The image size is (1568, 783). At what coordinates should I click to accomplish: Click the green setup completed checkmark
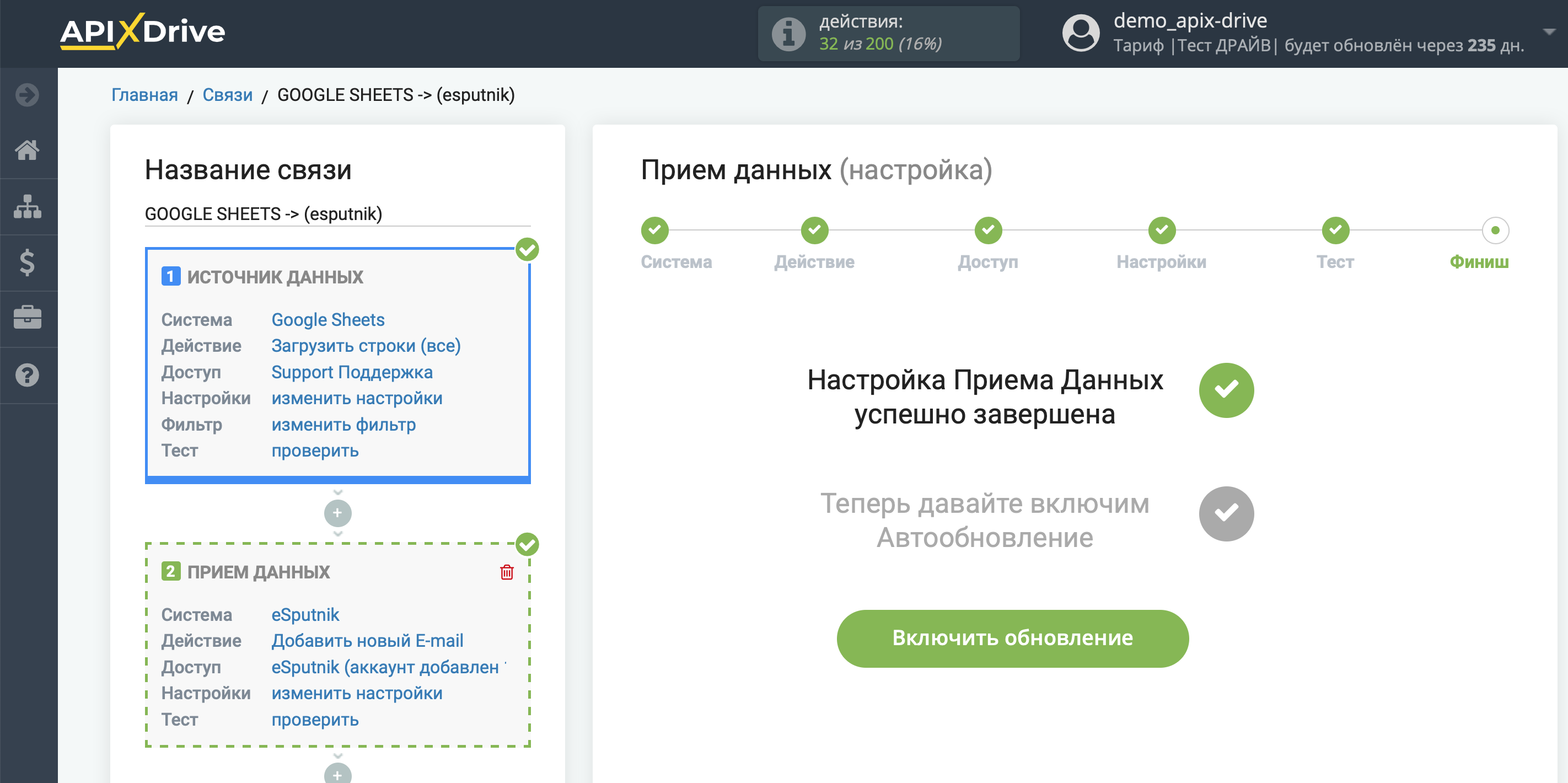pyautogui.click(x=1226, y=390)
